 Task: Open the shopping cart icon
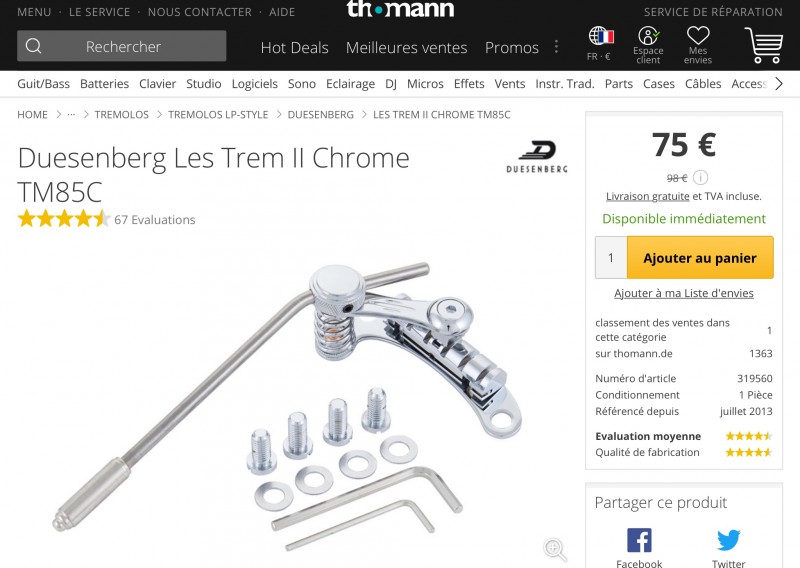[764, 45]
